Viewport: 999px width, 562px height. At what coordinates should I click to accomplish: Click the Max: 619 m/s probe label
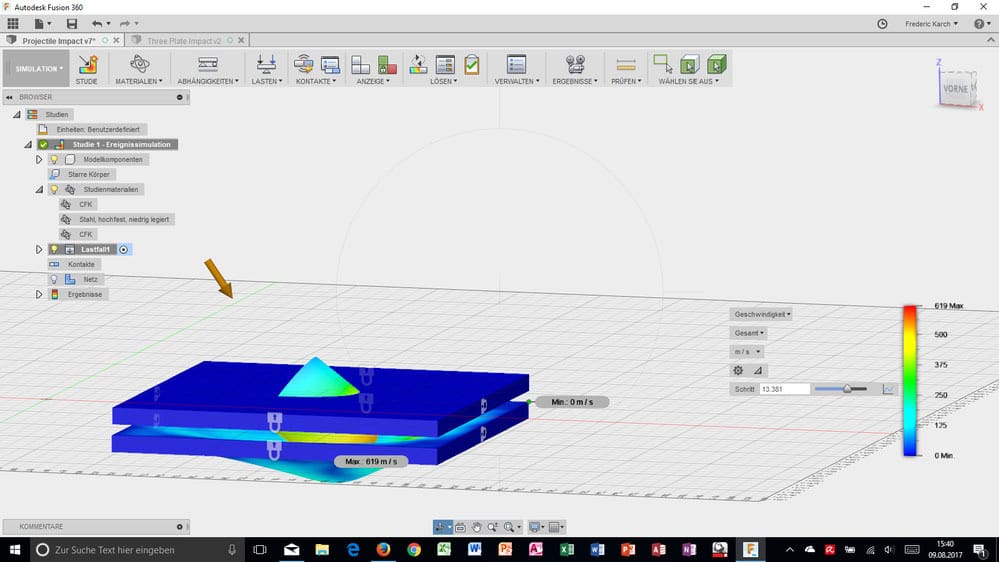[371, 461]
